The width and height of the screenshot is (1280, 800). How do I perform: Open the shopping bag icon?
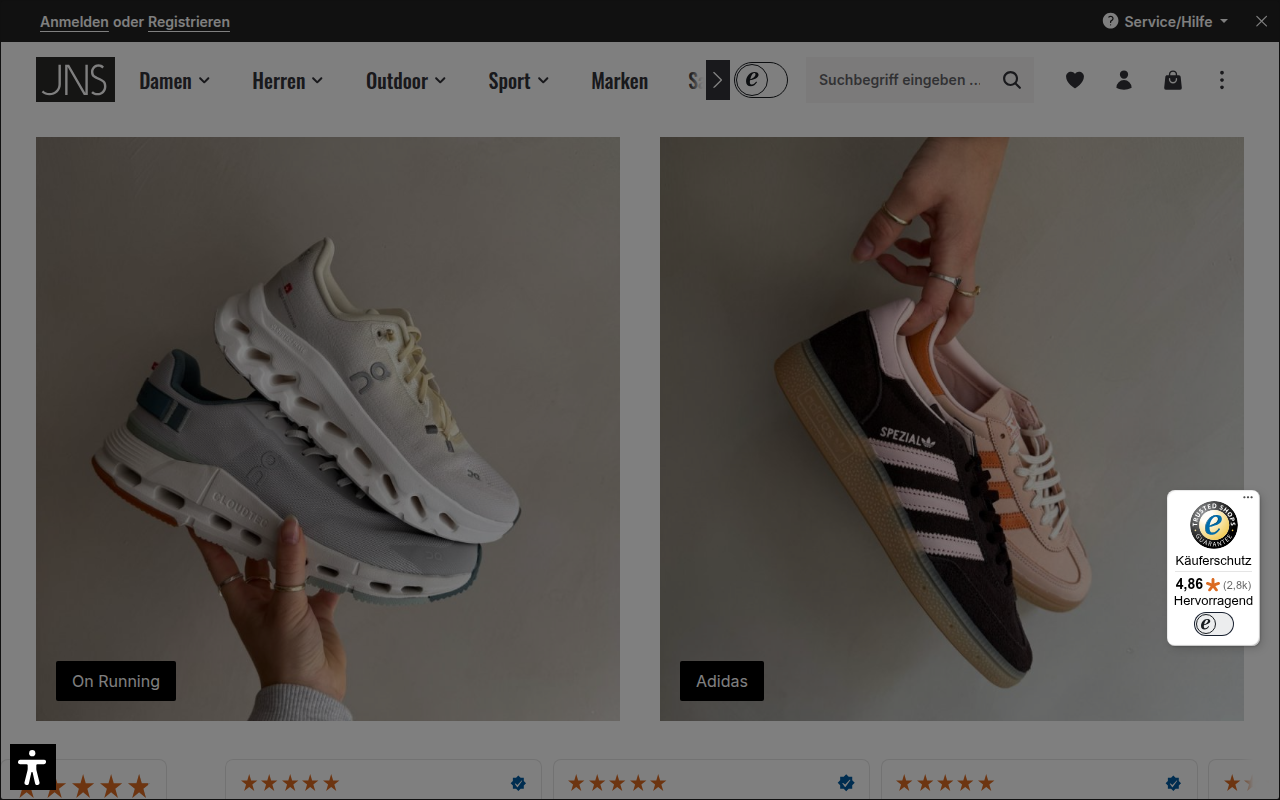point(1173,80)
